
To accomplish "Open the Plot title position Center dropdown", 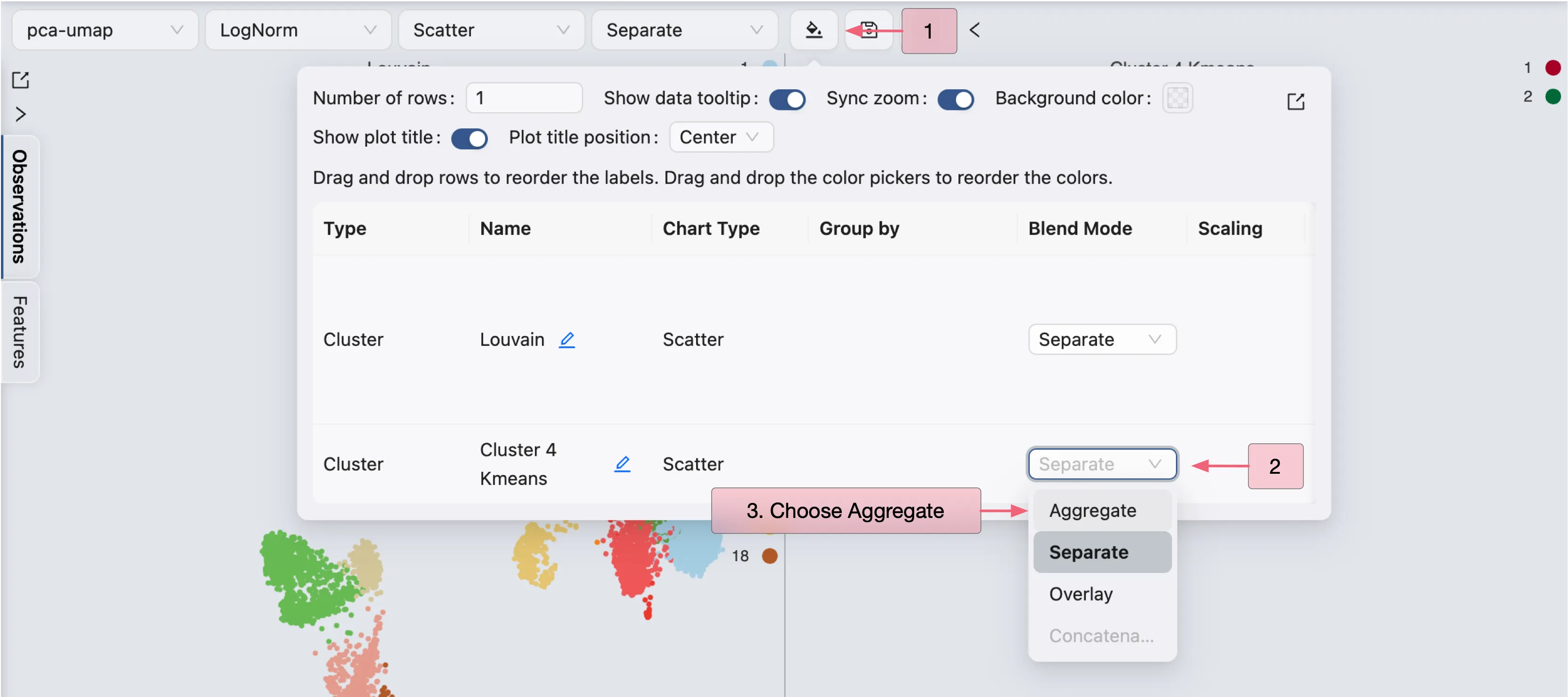I will click(721, 137).
